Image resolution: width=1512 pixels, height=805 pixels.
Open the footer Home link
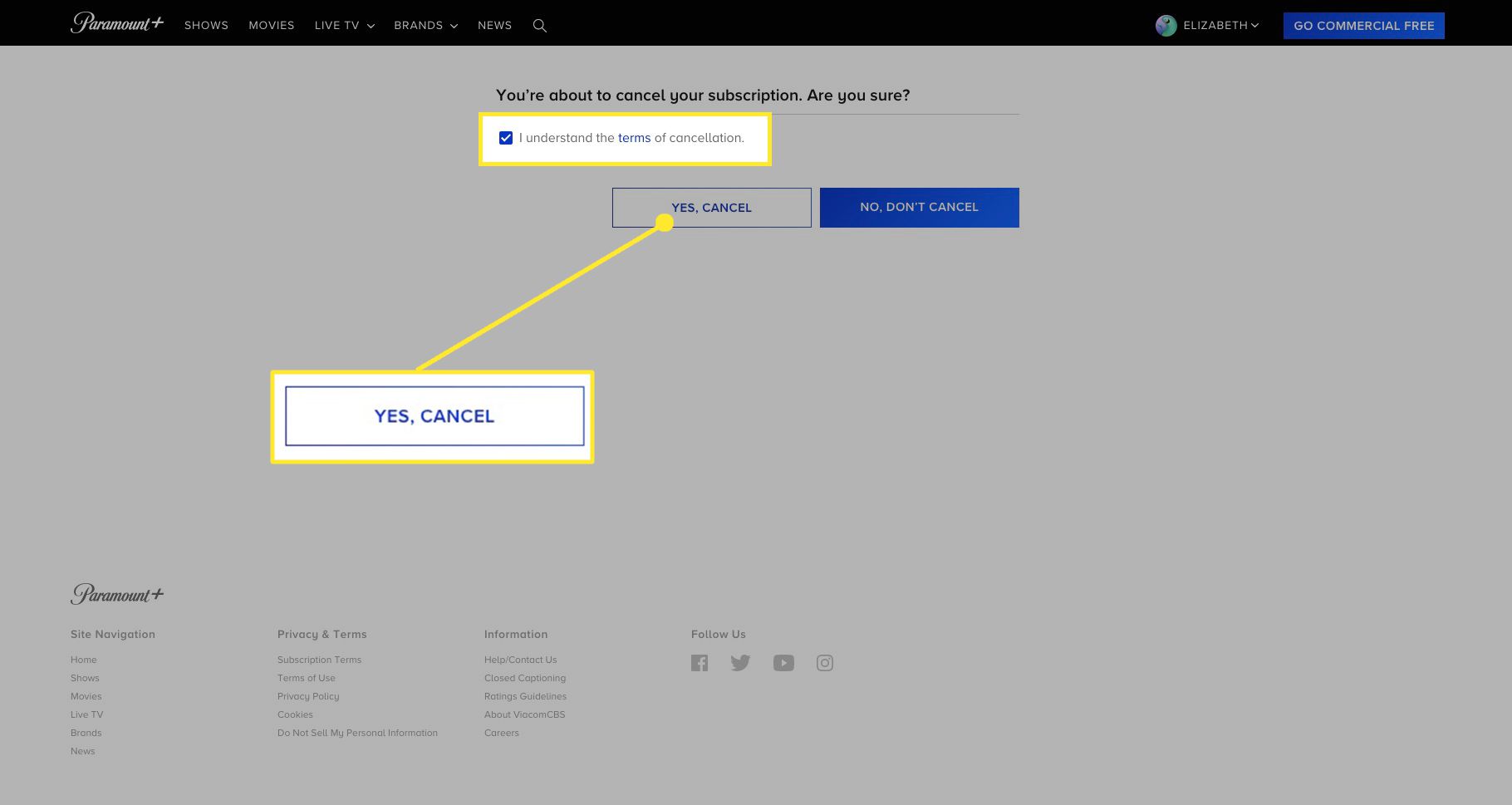84,660
